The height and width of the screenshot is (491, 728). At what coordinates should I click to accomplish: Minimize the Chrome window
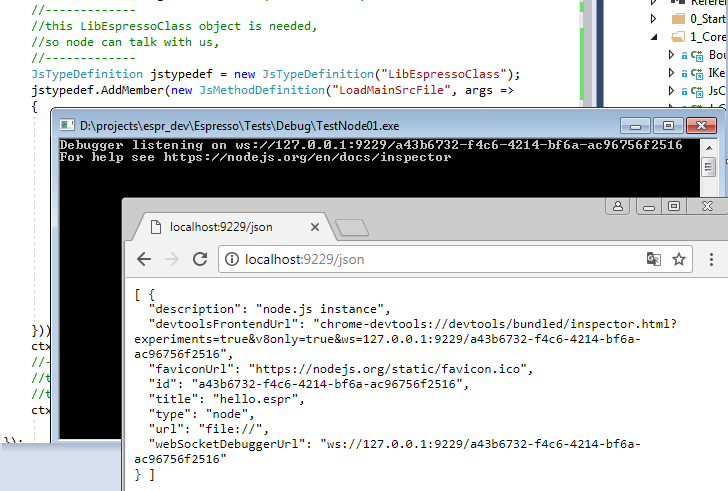pos(649,207)
